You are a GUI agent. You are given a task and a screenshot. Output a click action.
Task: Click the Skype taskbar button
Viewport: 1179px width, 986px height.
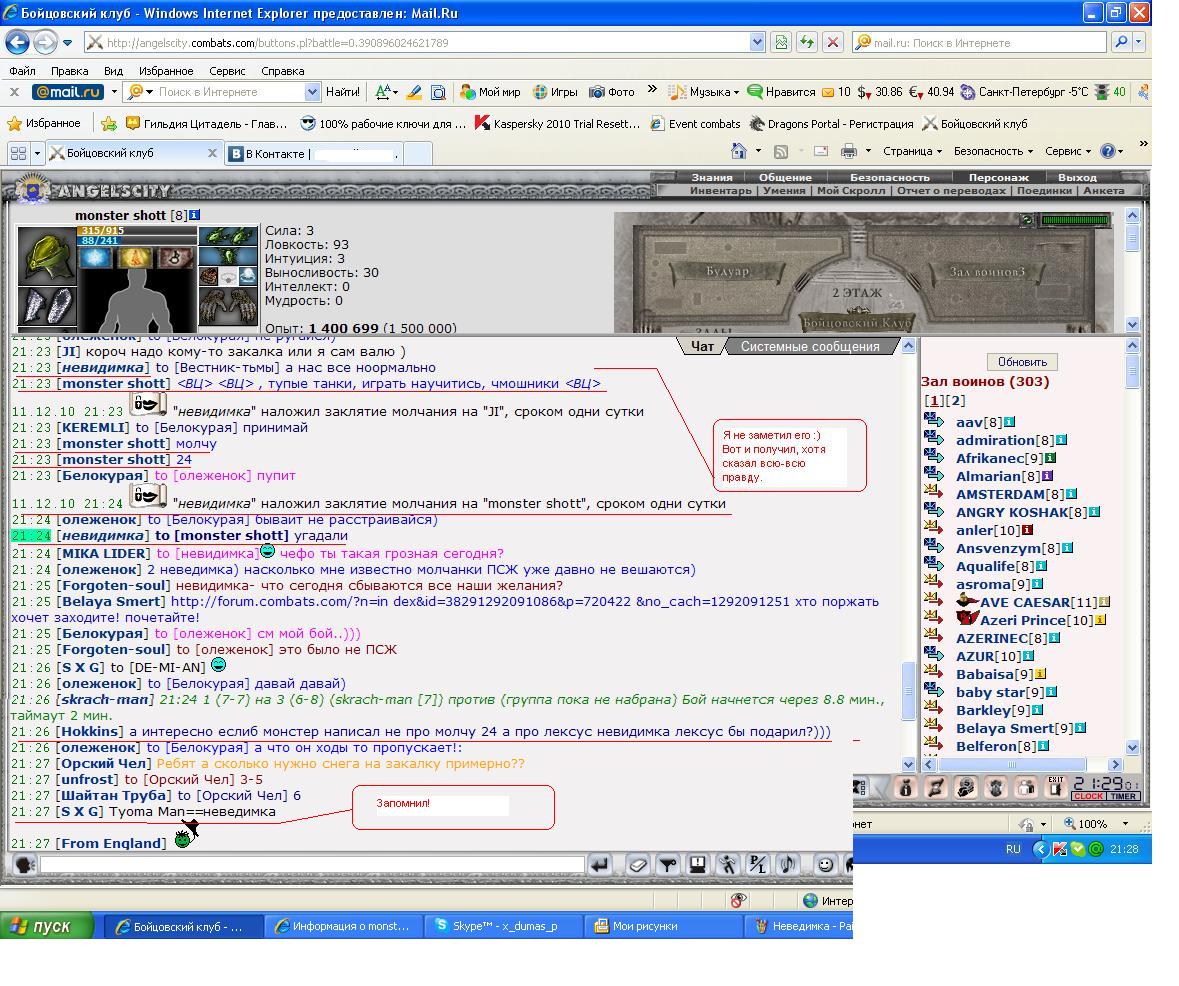tap(504, 926)
